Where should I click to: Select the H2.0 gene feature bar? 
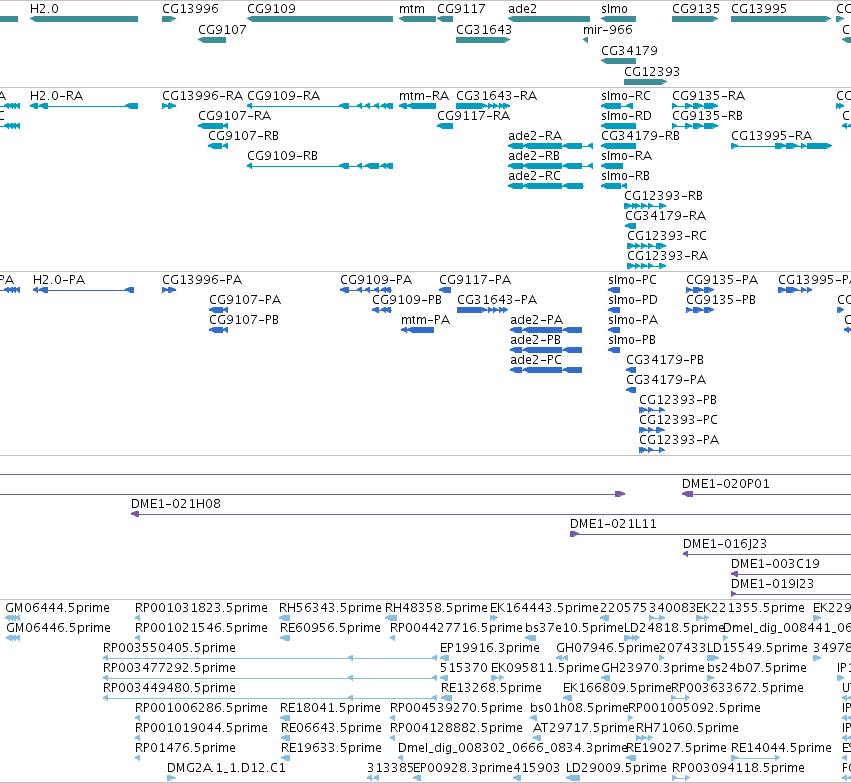(x=84, y=19)
